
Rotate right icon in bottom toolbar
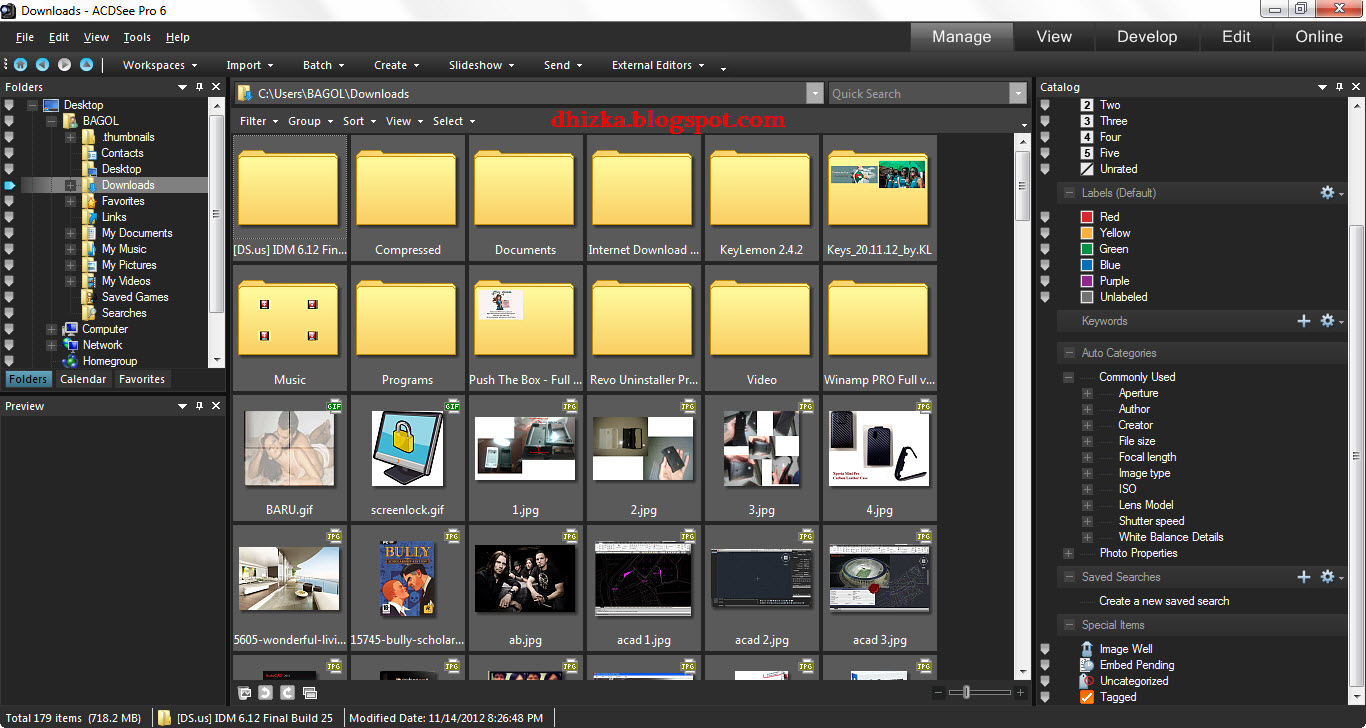pyautogui.click(x=287, y=692)
